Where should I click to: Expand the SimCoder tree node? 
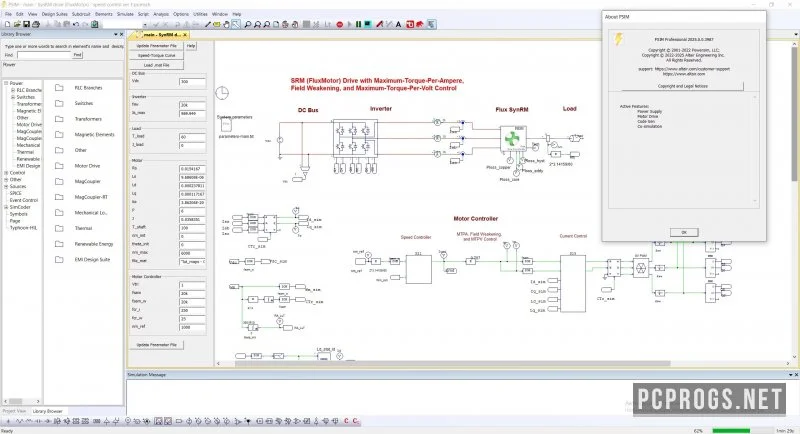pos(6,207)
